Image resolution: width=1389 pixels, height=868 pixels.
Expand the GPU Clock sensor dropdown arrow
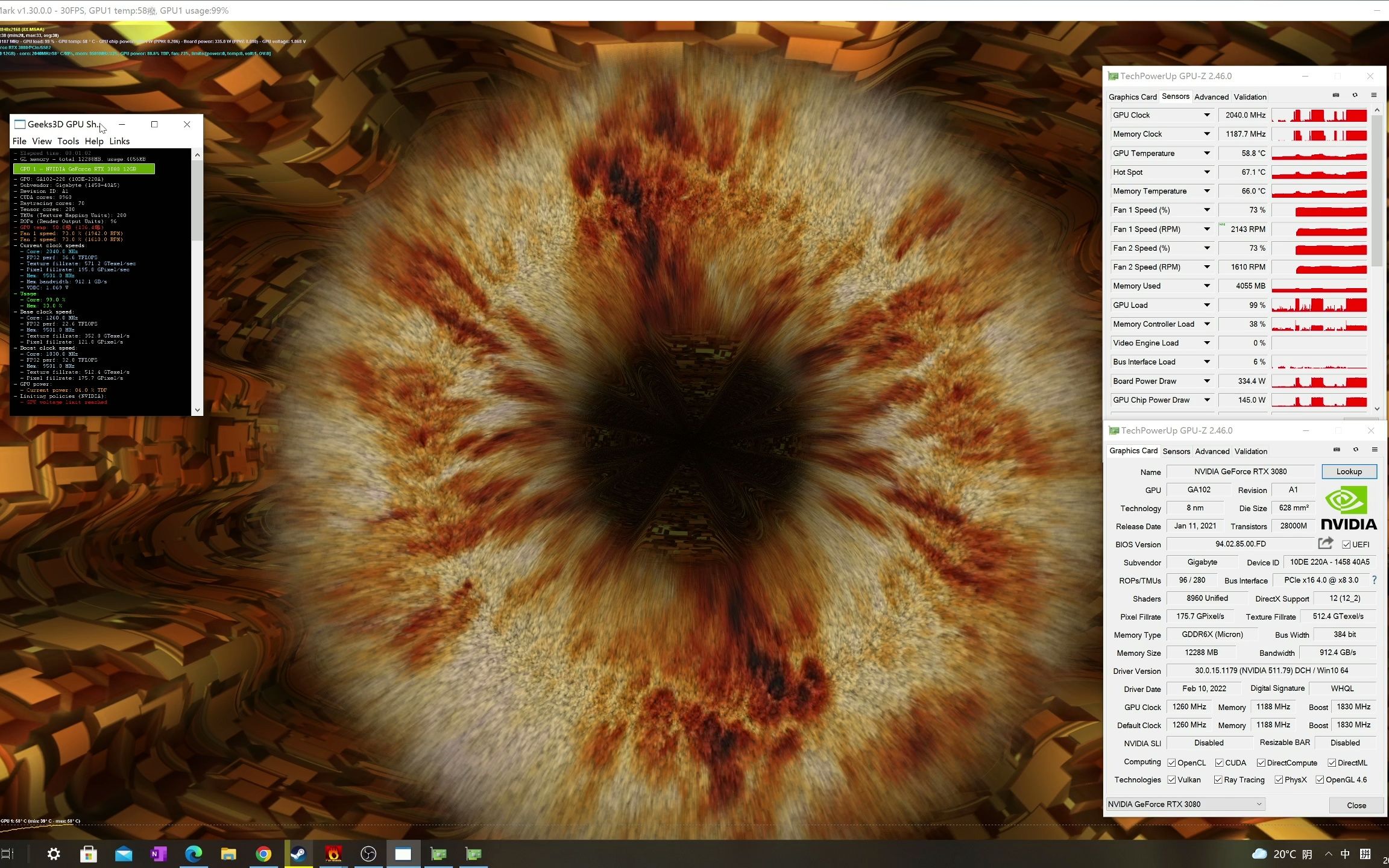click(x=1207, y=115)
